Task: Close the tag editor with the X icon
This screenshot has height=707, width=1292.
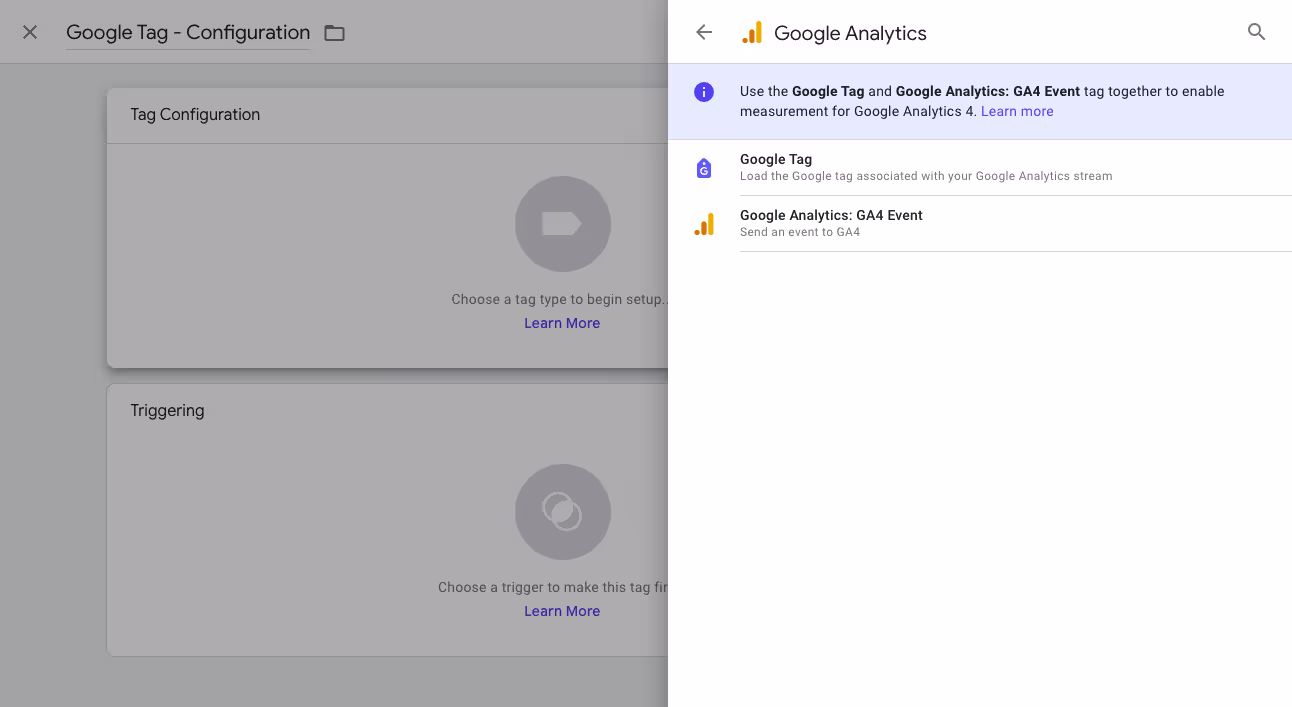Action: tap(30, 32)
